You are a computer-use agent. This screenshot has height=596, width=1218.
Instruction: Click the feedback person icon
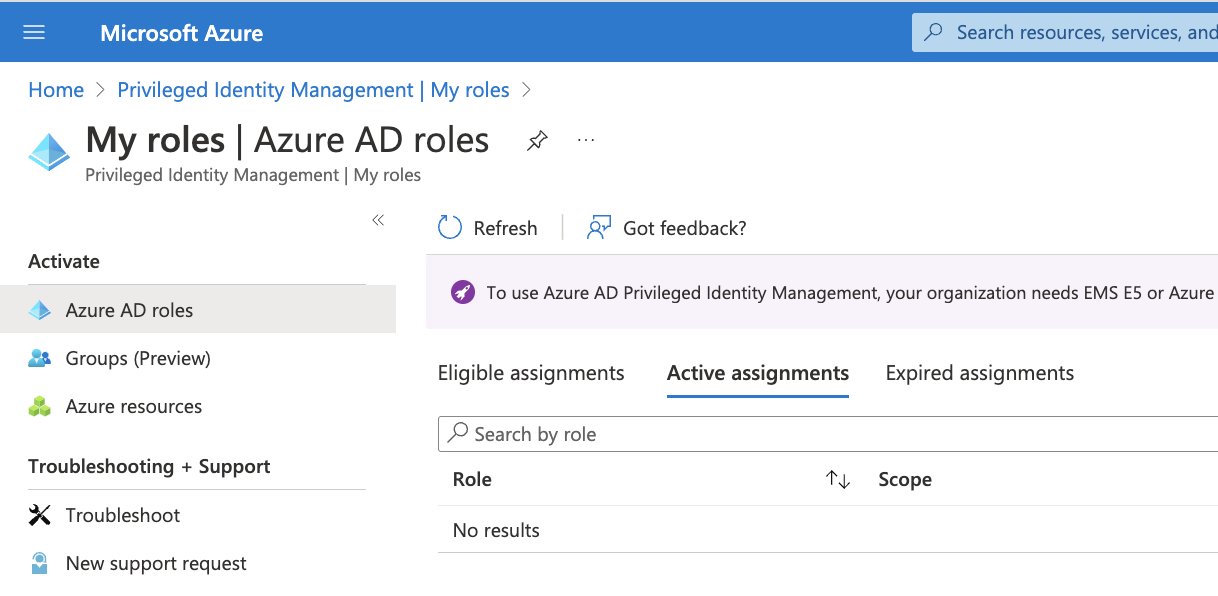(599, 228)
